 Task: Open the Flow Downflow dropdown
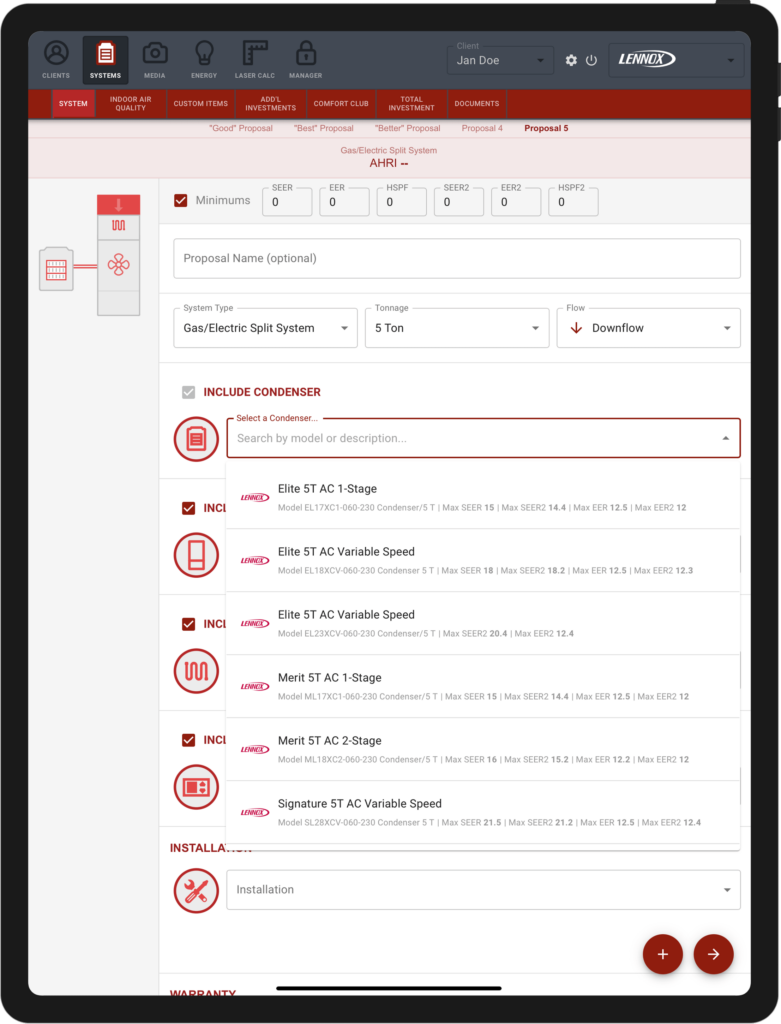[x=648, y=328]
